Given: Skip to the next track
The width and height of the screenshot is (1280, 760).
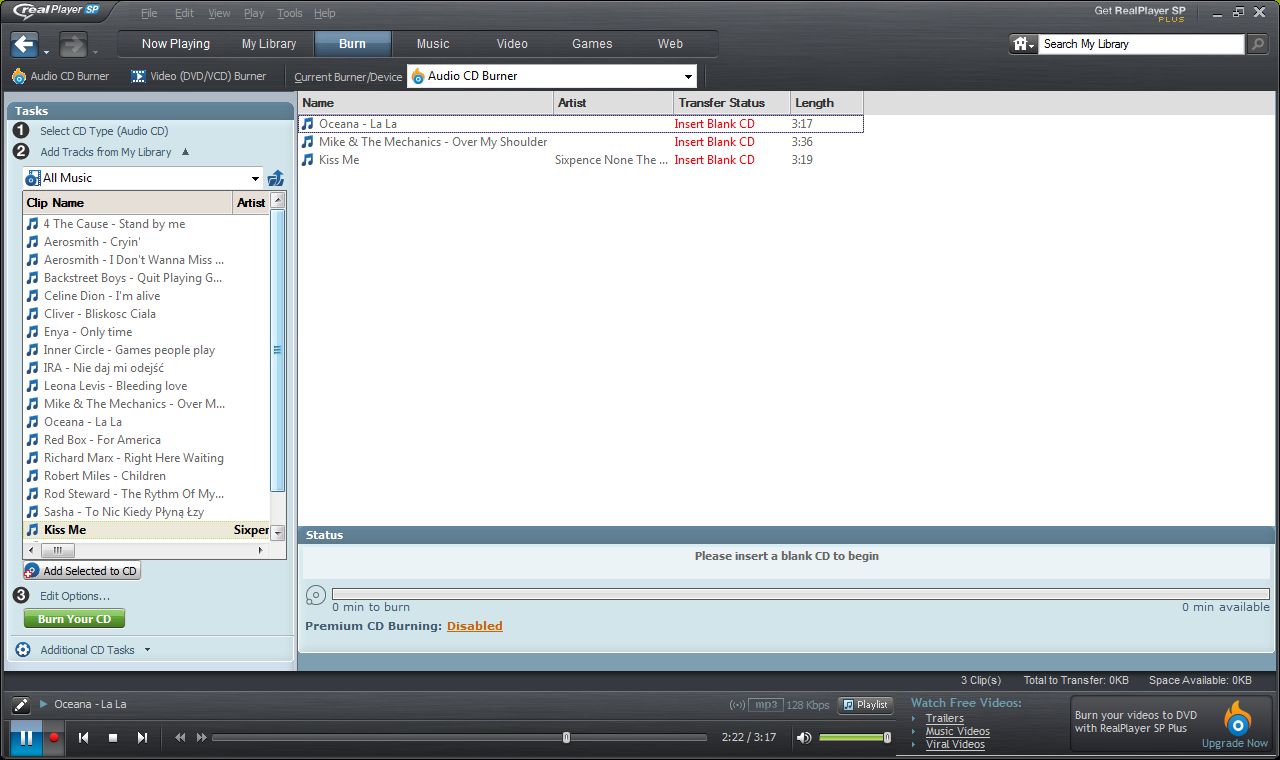Looking at the screenshot, I should [142, 738].
